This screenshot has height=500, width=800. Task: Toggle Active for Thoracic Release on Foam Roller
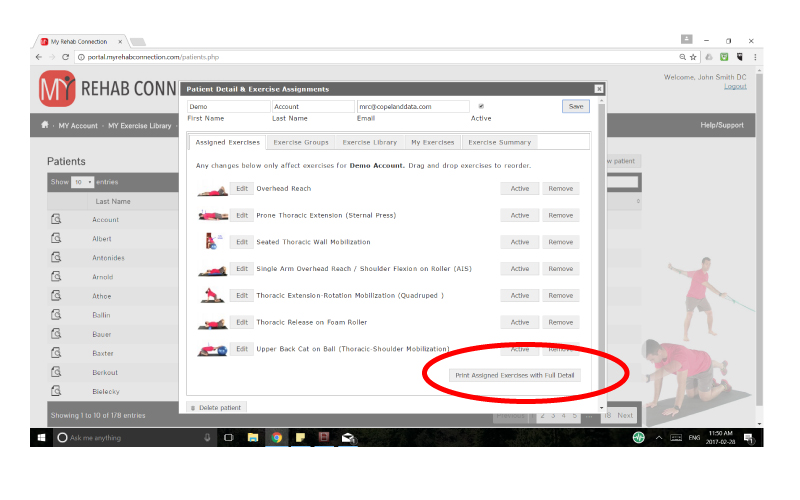(x=519, y=322)
